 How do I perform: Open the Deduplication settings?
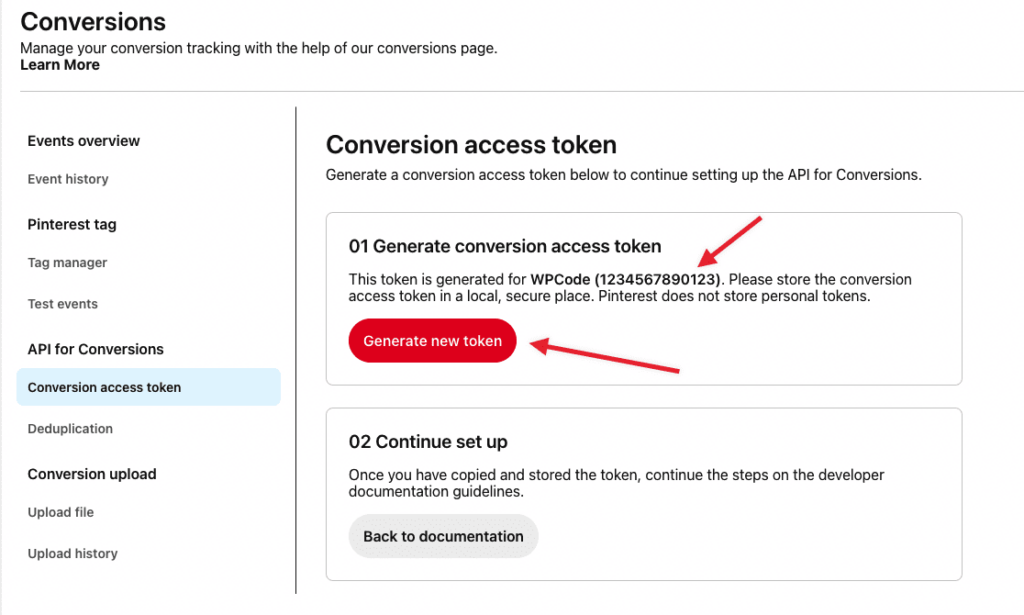click(x=70, y=428)
